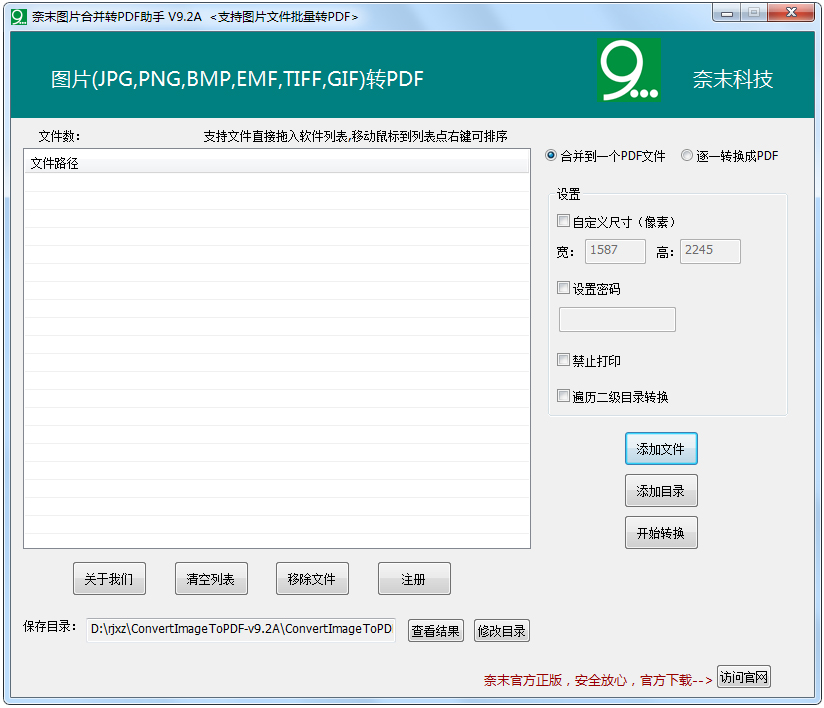Click the width field showing 1587
The image size is (824, 708).
point(615,251)
